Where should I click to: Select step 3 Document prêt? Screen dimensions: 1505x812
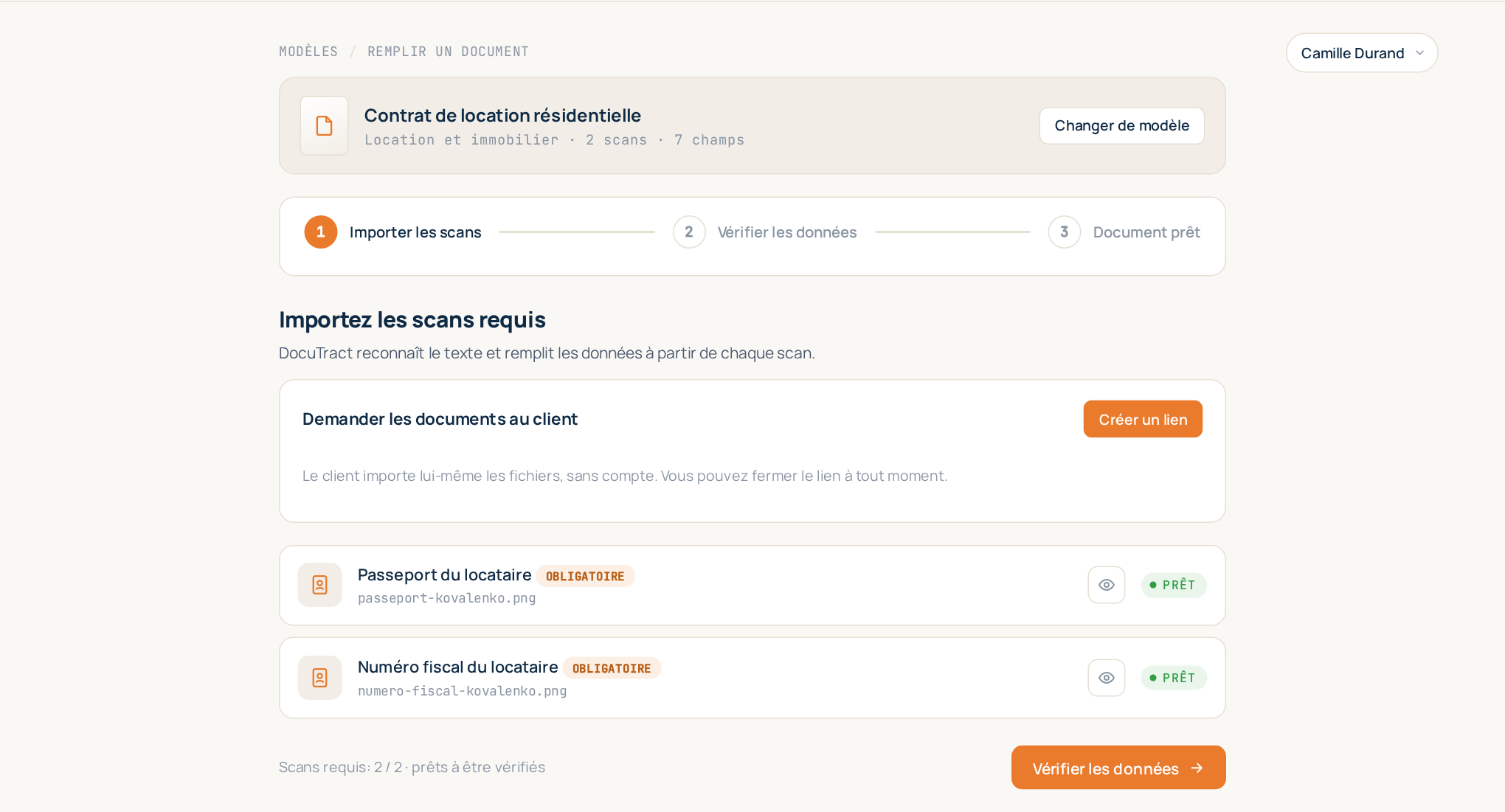pos(1124,232)
